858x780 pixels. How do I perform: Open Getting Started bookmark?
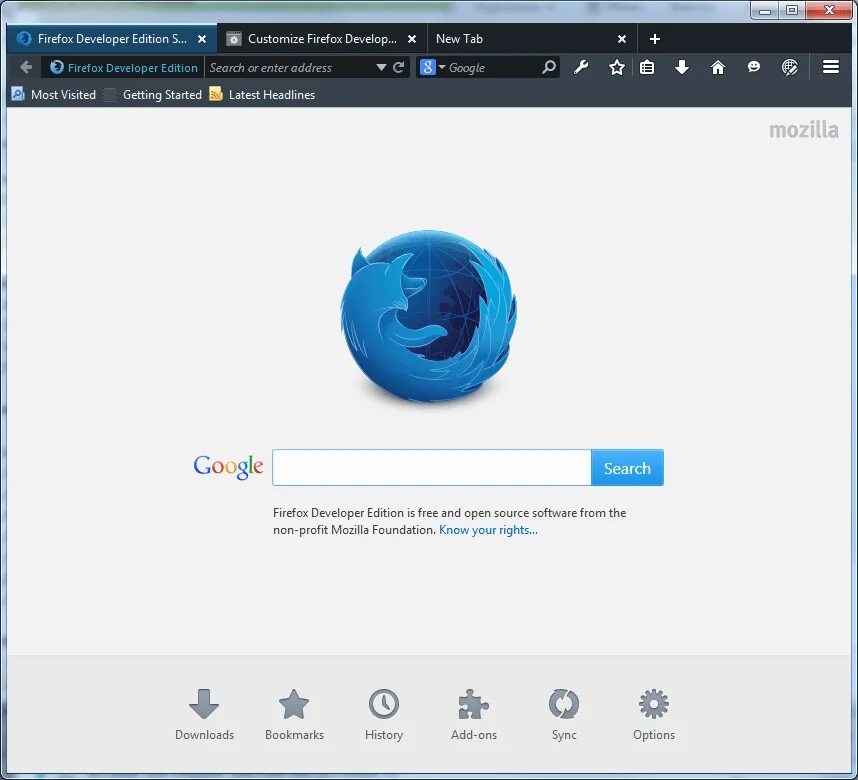coord(153,95)
